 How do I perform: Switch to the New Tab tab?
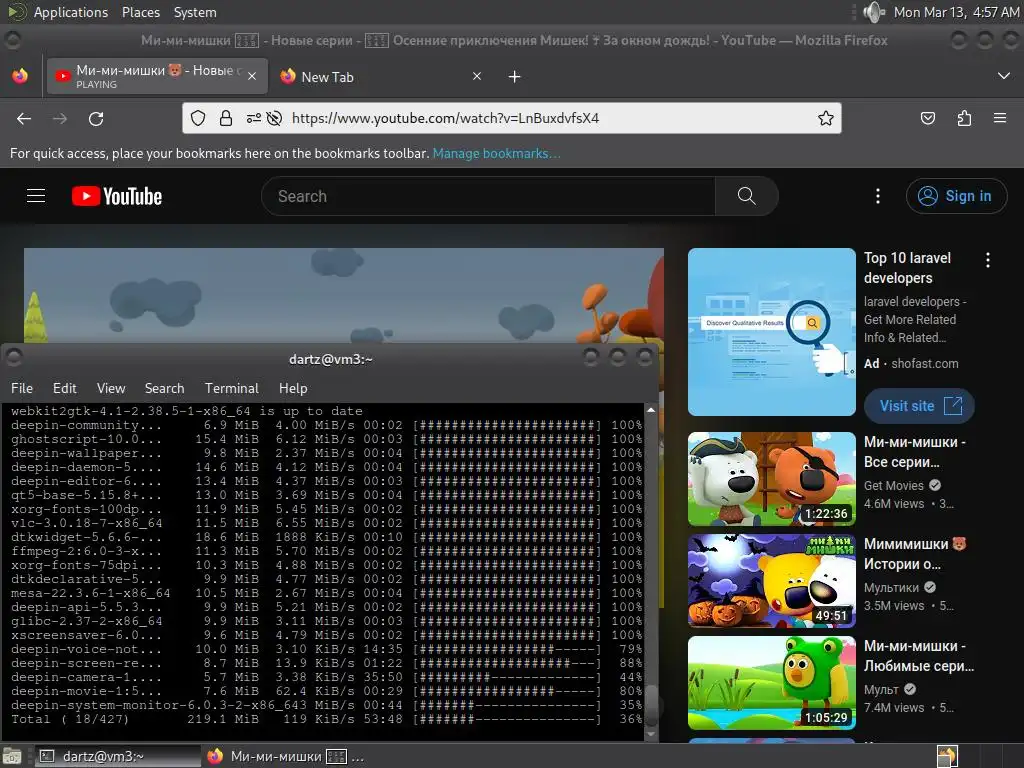pos(381,76)
